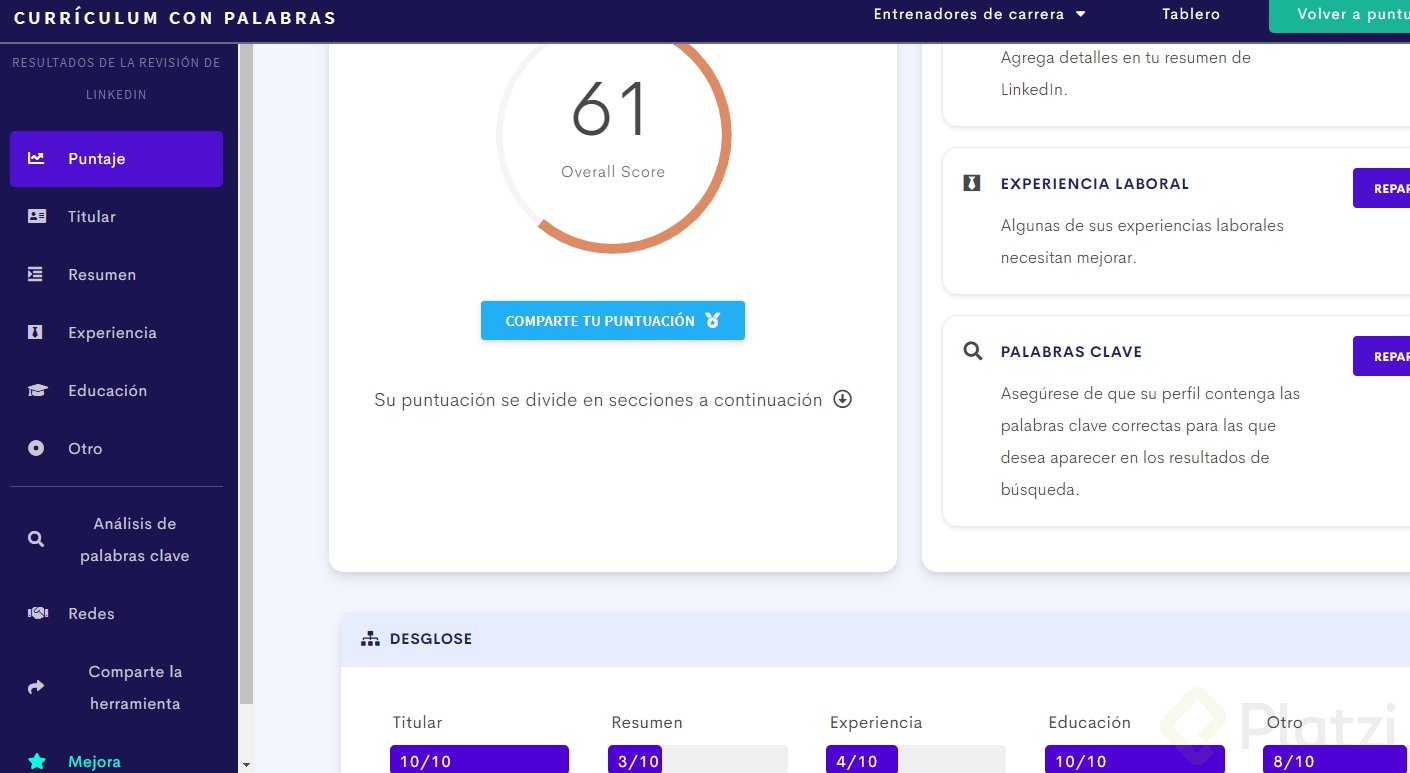This screenshot has width=1410, height=773.
Task: Click the down-arrow next to sections text
Action: [x=842, y=399]
